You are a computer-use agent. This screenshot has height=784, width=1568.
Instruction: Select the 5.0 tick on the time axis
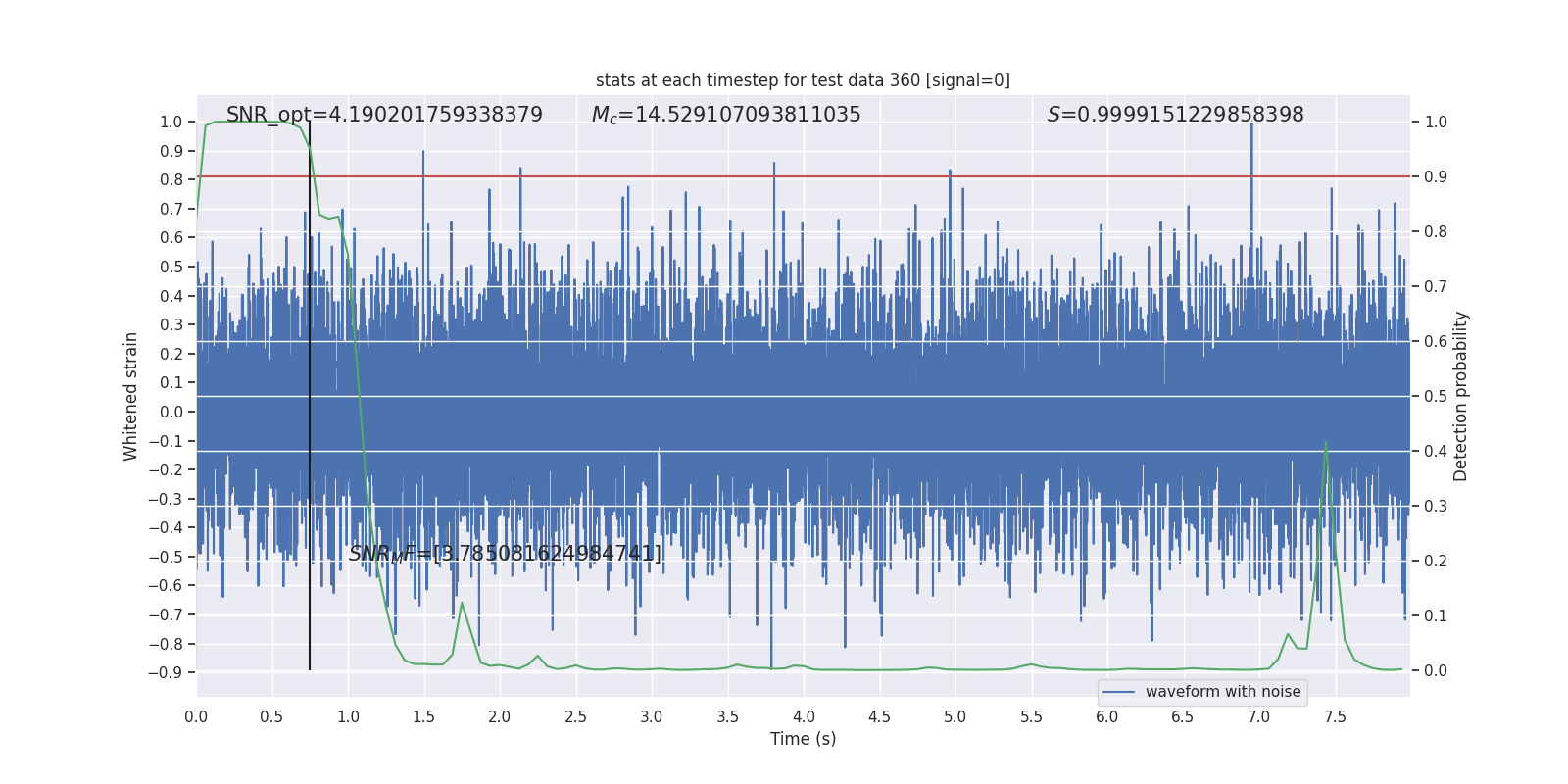pyautogui.click(x=955, y=717)
